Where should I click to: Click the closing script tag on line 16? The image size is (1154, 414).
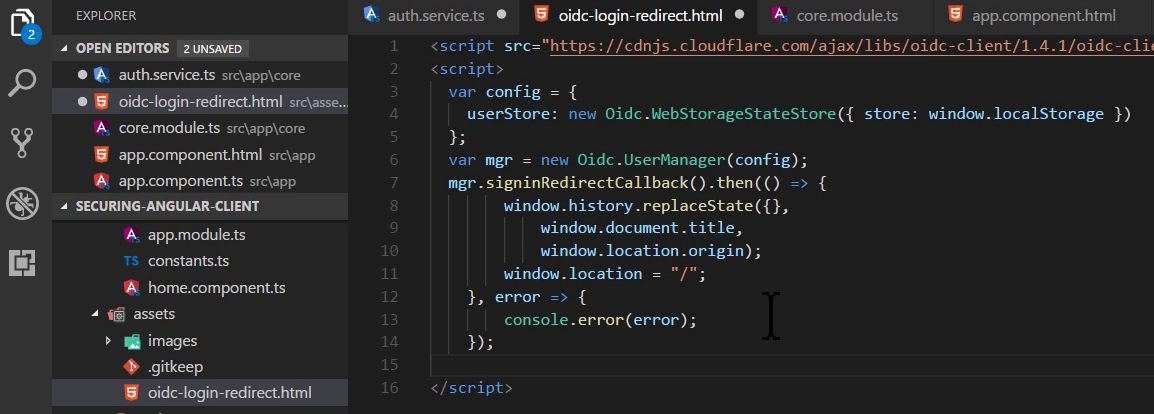[471, 388]
